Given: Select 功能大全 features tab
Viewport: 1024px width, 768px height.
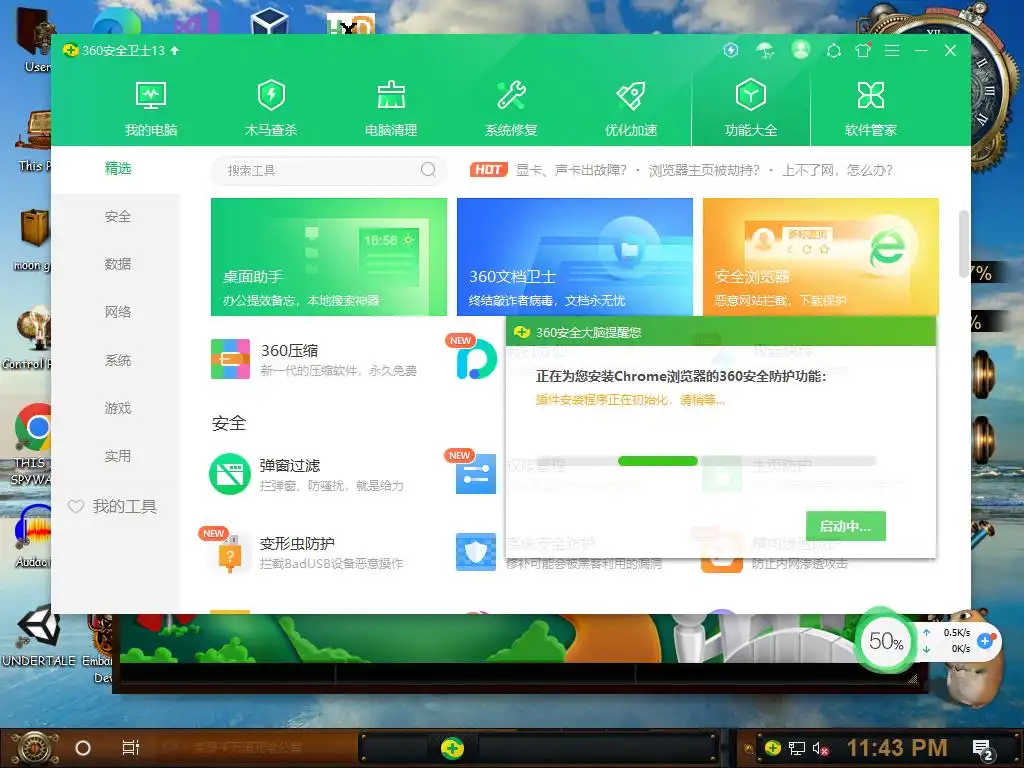Looking at the screenshot, I should tap(750, 108).
